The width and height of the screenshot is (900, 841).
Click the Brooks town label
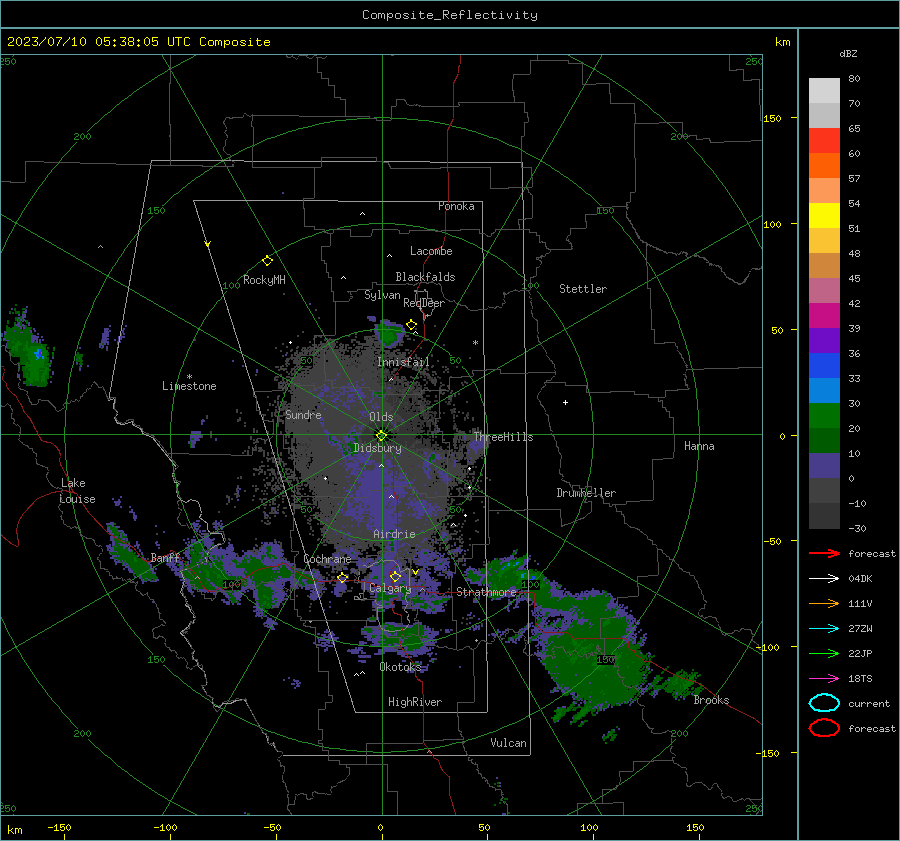coord(711,700)
